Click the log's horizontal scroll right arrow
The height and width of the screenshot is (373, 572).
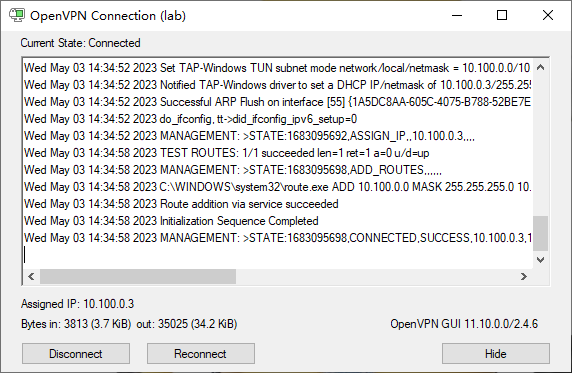(524, 277)
